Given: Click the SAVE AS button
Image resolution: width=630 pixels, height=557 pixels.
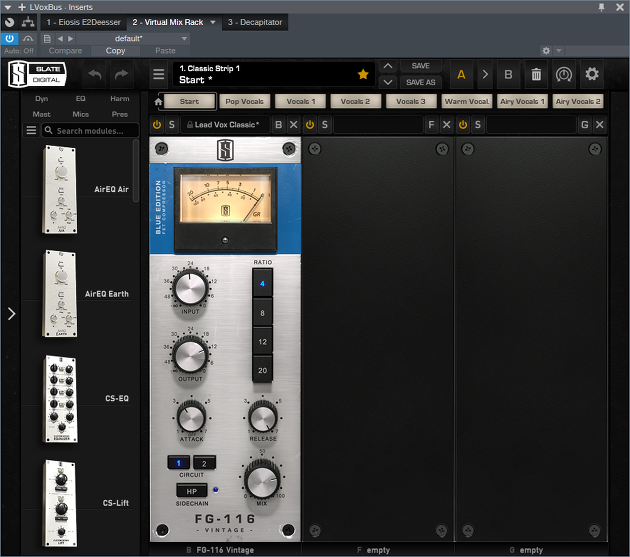Looking at the screenshot, I should (x=421, y=82).
